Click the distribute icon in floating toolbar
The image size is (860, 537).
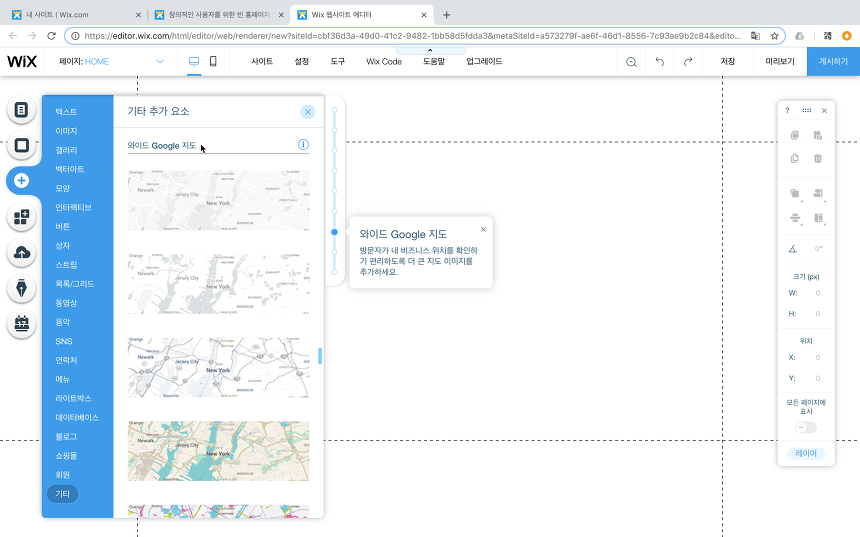point(795,218)
